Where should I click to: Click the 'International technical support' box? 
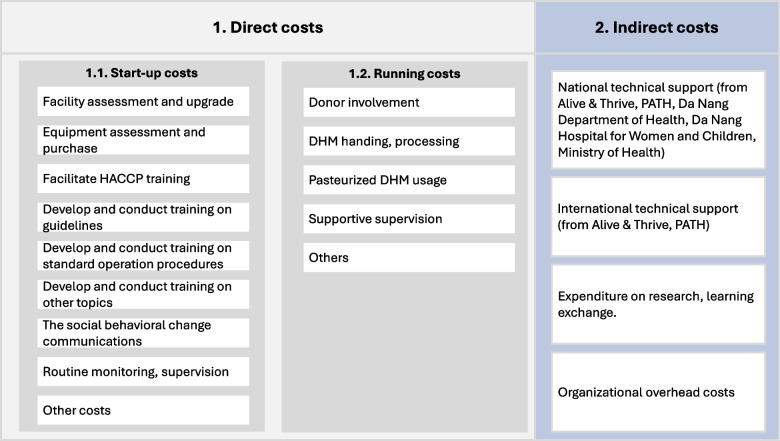pos(657,218)
